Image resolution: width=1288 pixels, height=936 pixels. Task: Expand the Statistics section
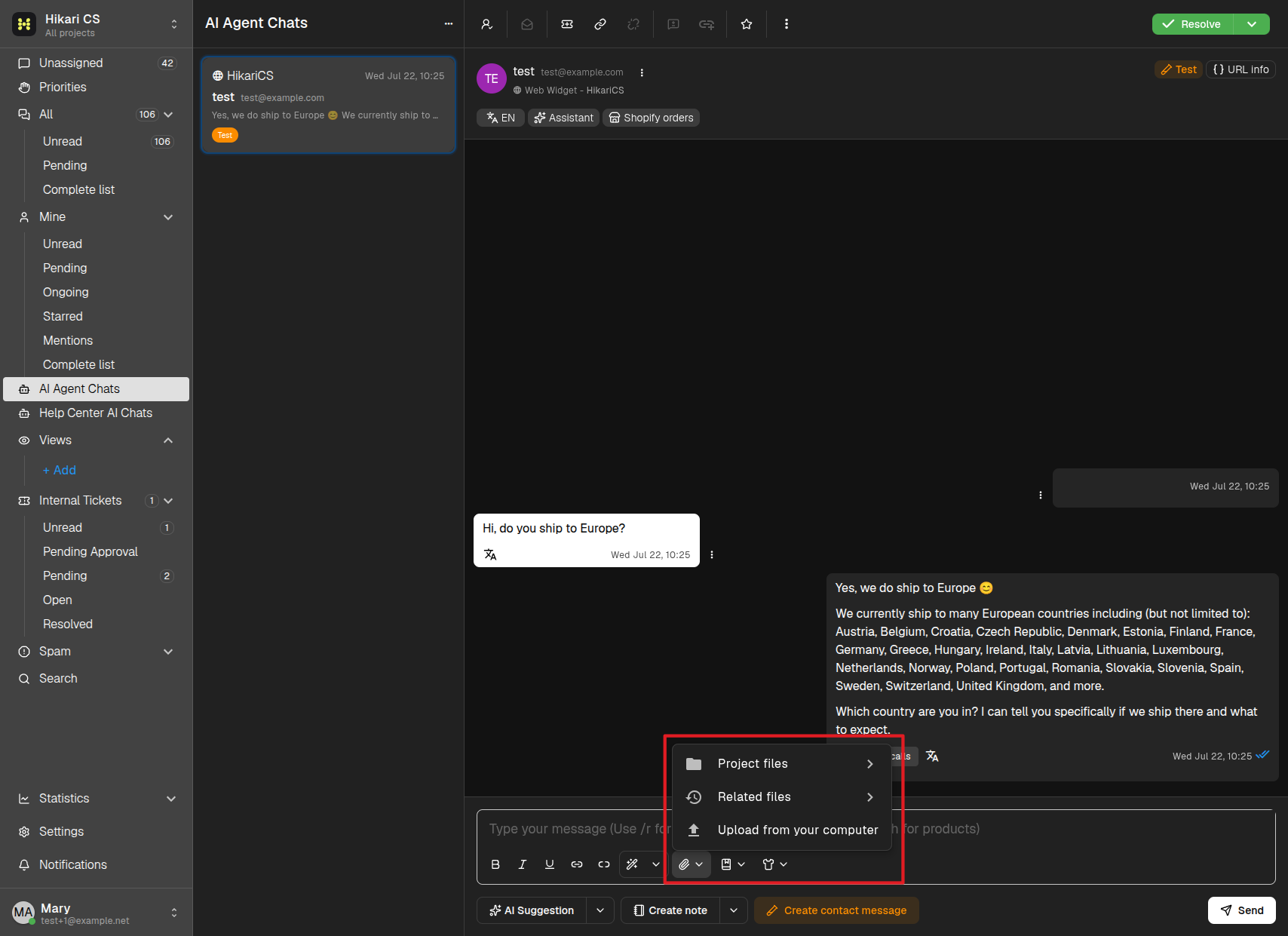point(171,799)
